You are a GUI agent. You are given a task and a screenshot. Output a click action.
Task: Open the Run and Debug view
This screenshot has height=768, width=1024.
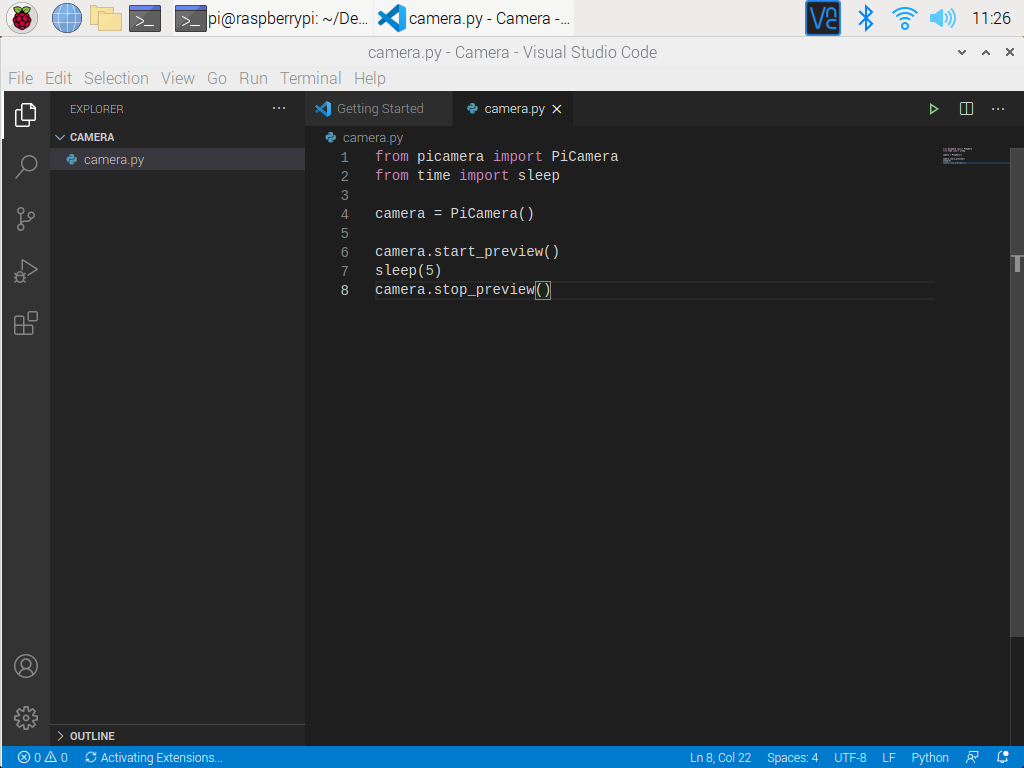(x=26, y=271)
